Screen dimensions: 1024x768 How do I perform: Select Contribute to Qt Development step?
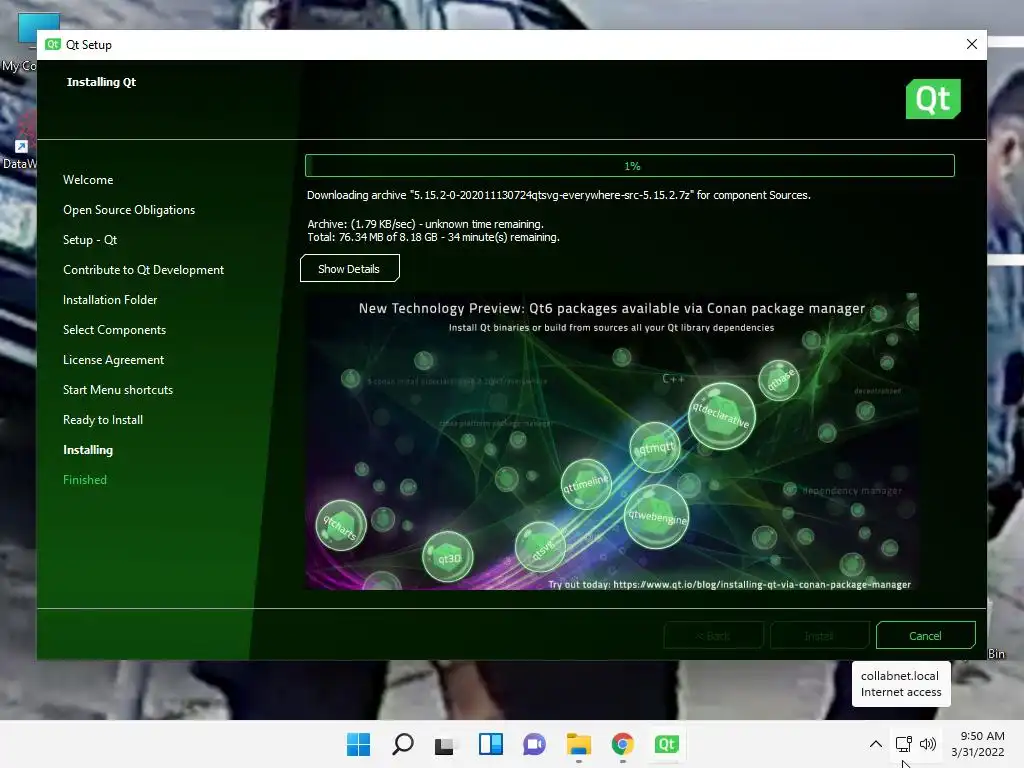tap(144, 270)
